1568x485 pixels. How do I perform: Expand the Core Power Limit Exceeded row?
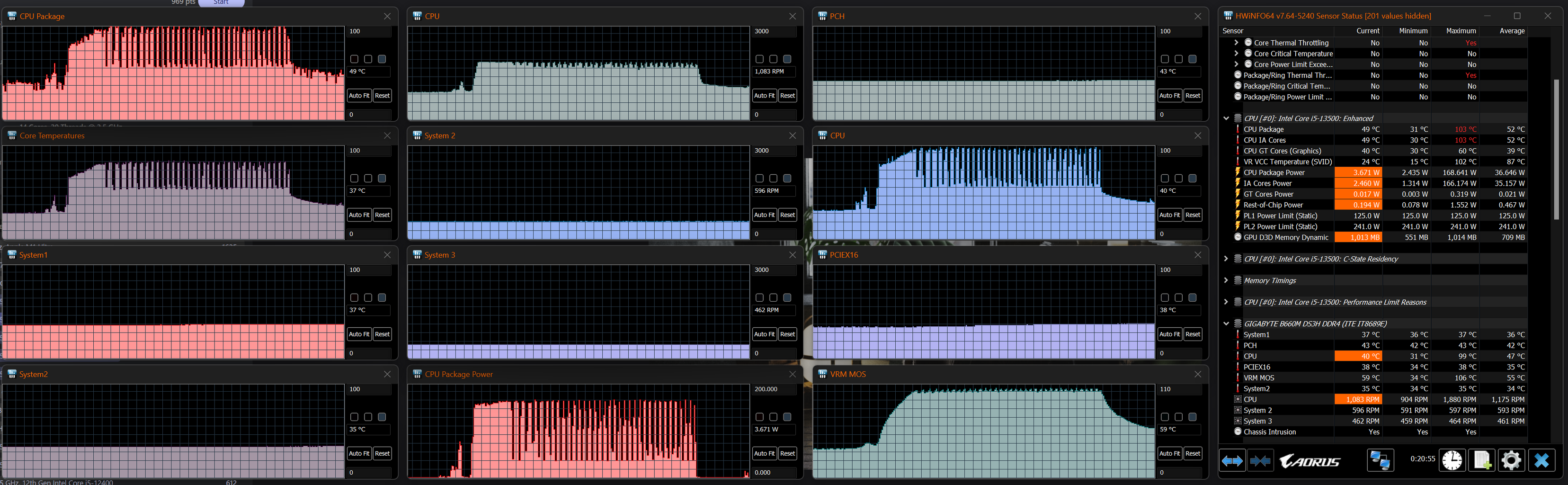tap(1236, 64)
